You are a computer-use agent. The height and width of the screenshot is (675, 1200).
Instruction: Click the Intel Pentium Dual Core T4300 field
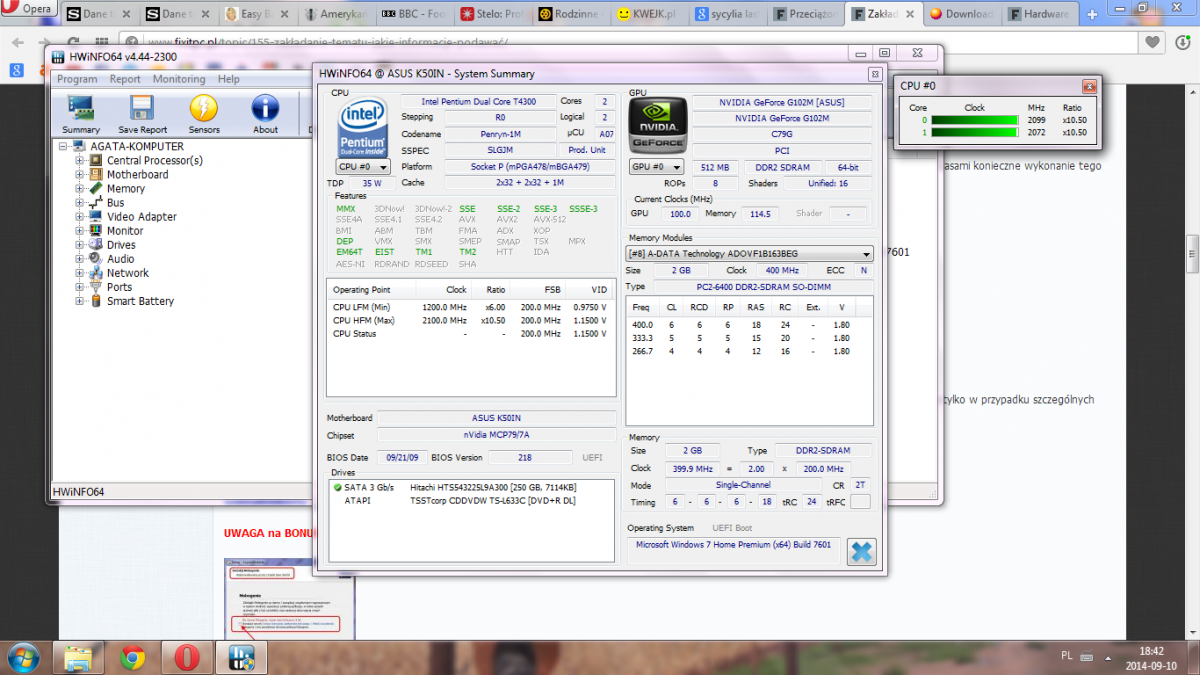click(478, 101)
